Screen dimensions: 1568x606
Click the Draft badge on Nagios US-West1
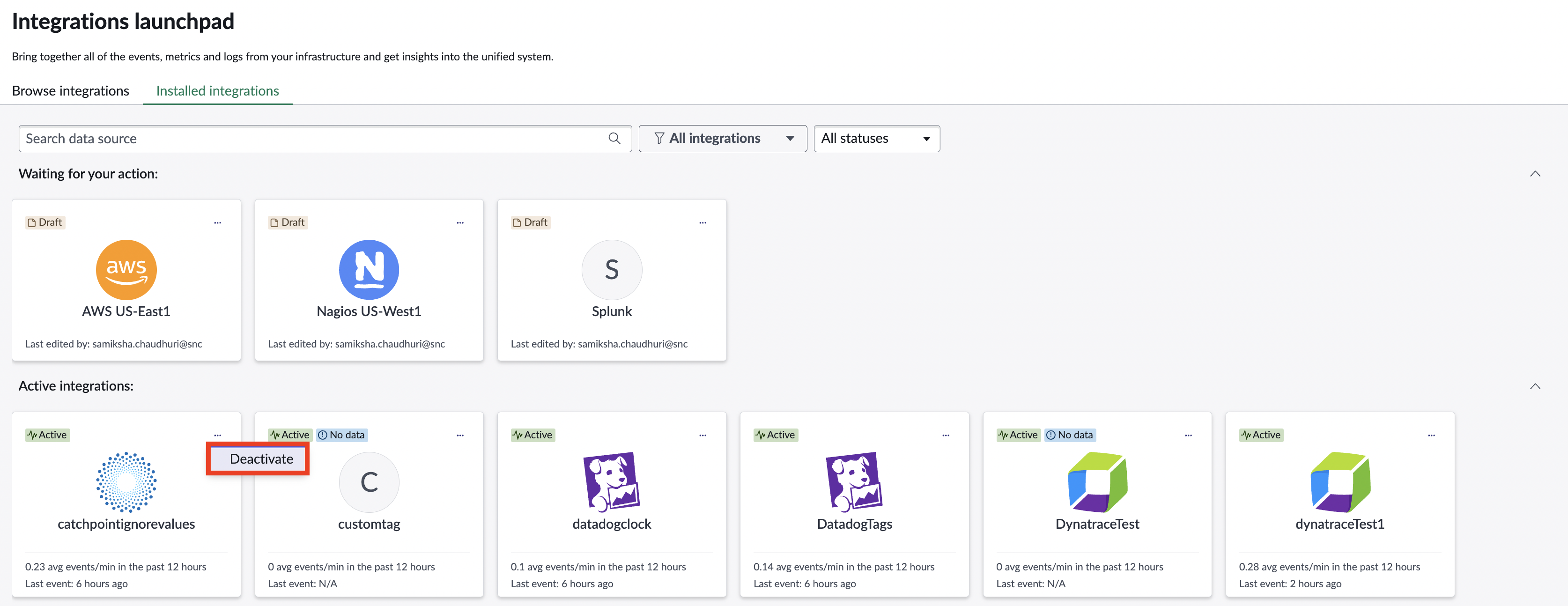point(288,223)
